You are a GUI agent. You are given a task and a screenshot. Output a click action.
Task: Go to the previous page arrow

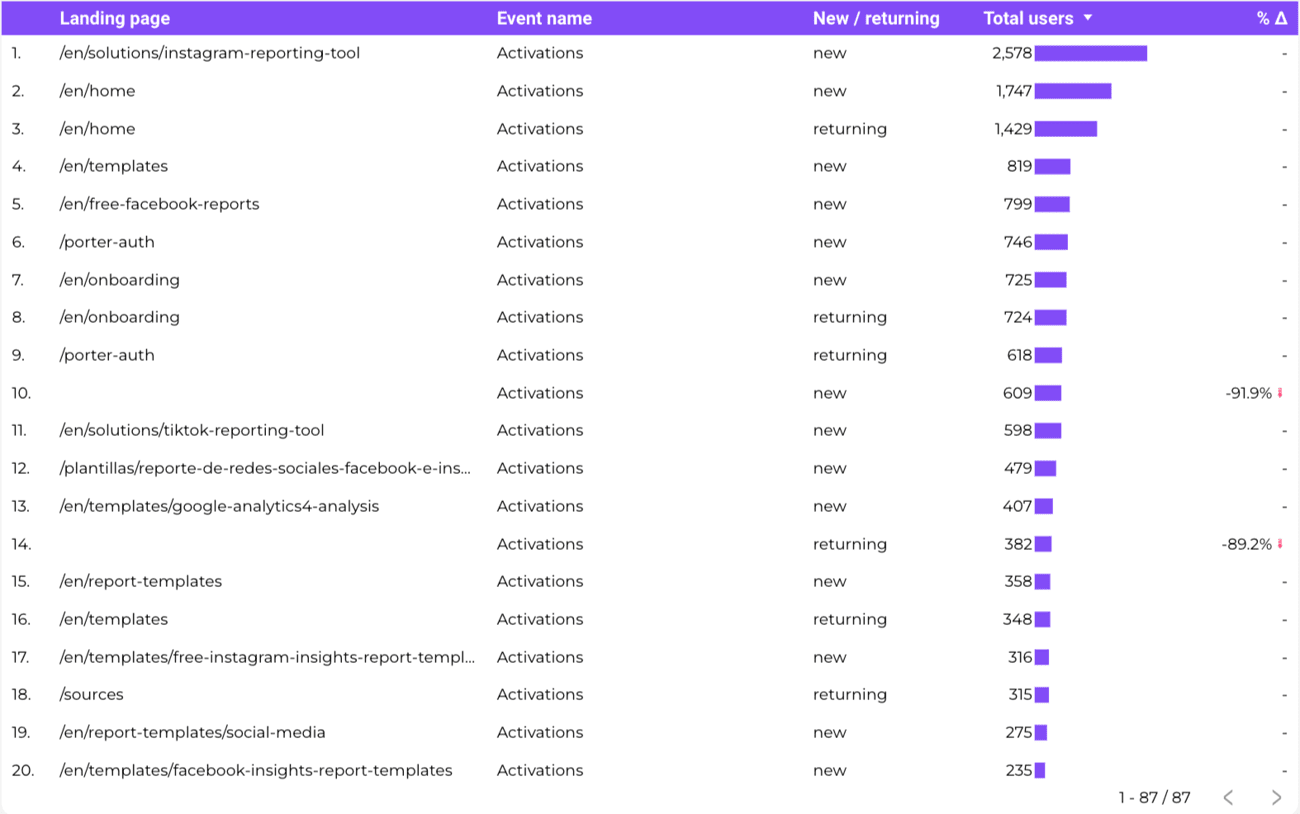[x=1228, y=797]
